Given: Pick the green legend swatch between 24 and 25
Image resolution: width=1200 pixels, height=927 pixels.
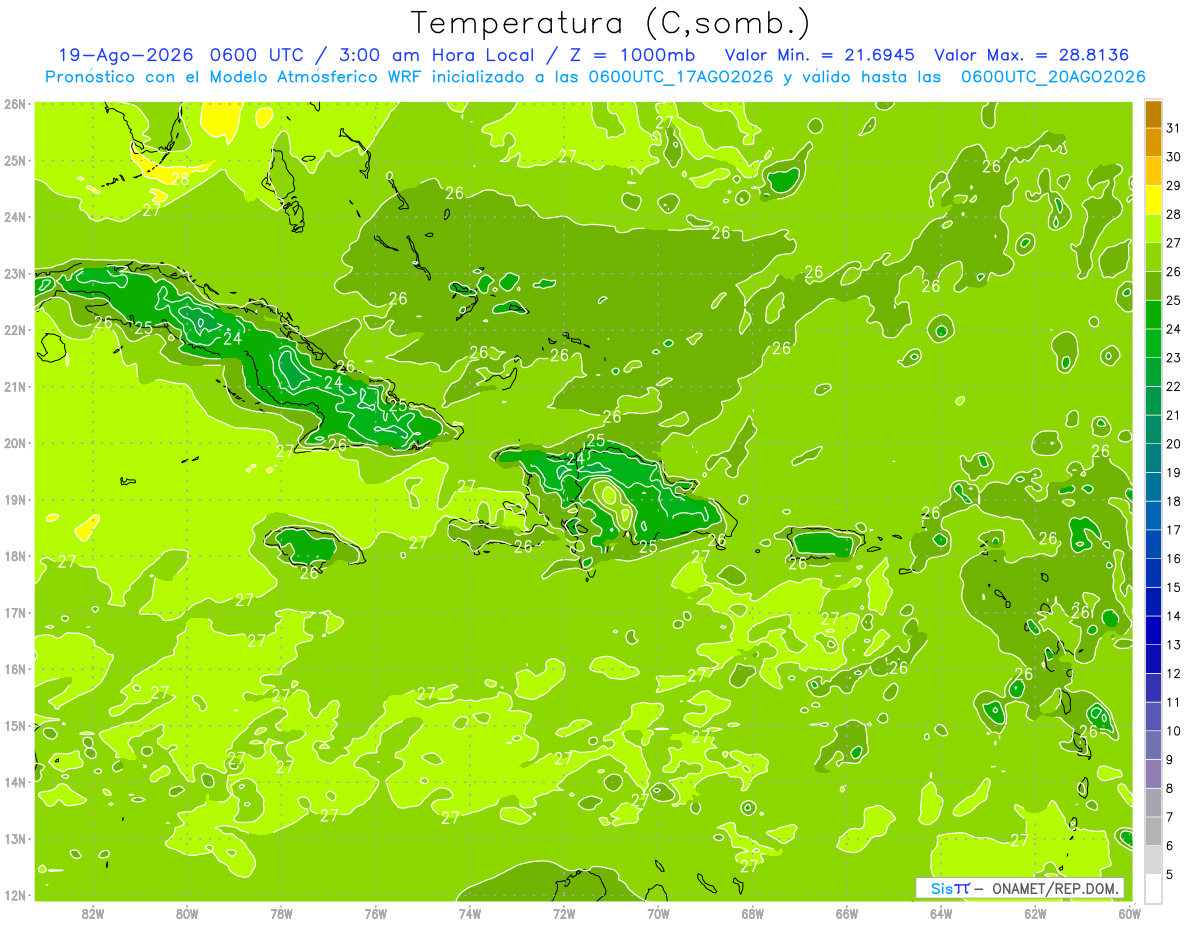Looking at the screenshot, I should pos(1153,315).
